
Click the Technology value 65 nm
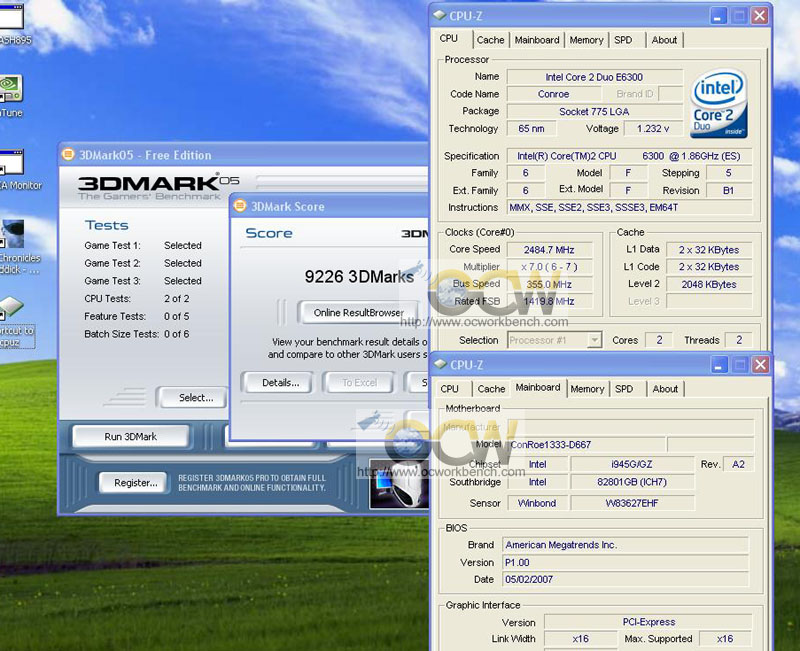coord(531,129)
